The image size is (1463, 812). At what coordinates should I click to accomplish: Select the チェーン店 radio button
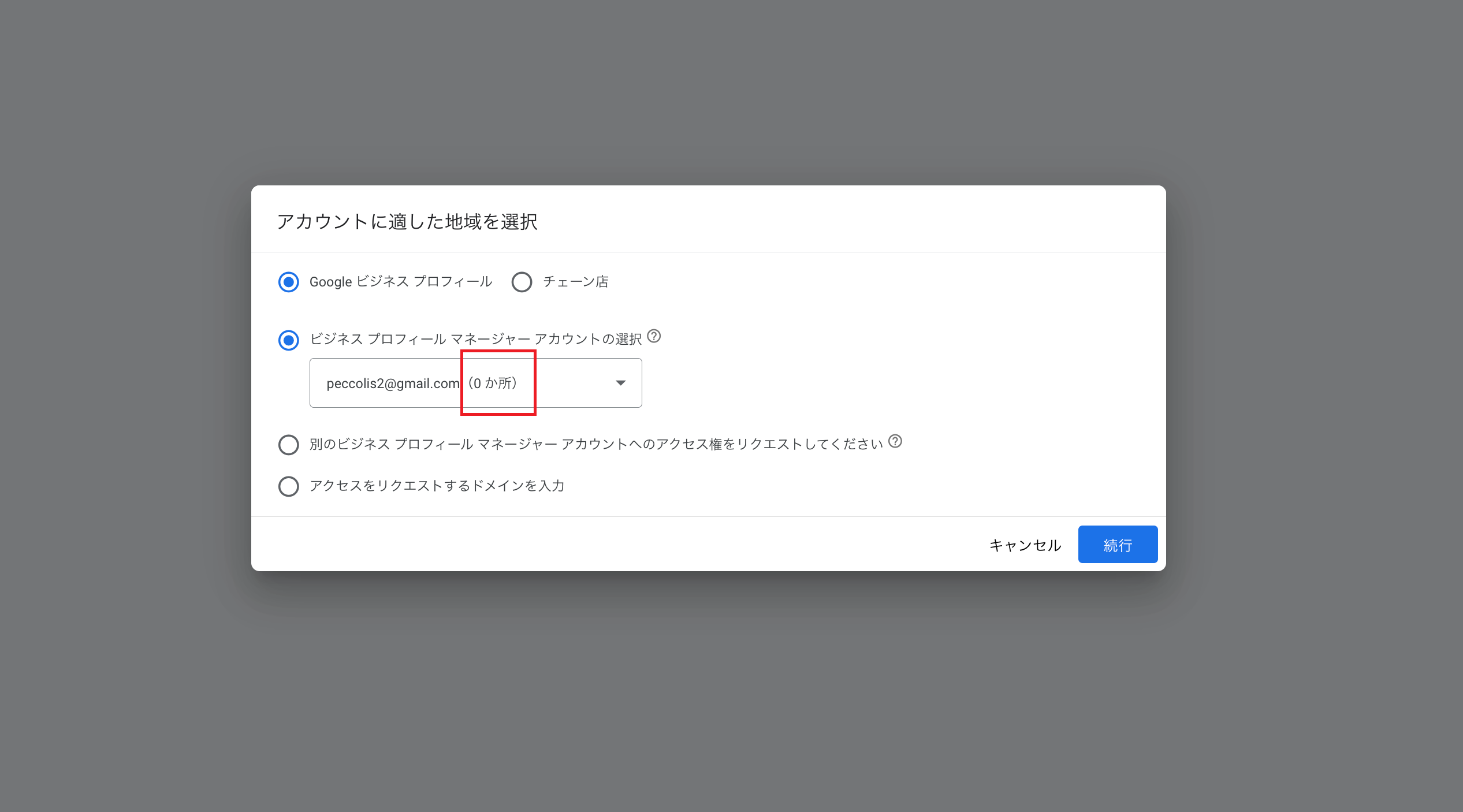tap(522, 282)
